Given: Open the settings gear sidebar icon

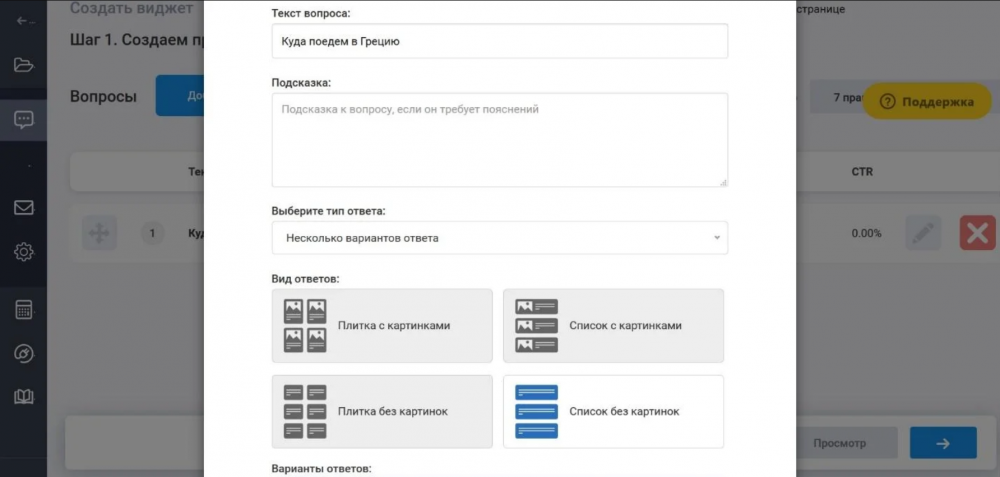Looking at the screenshot, I should 24,252.
